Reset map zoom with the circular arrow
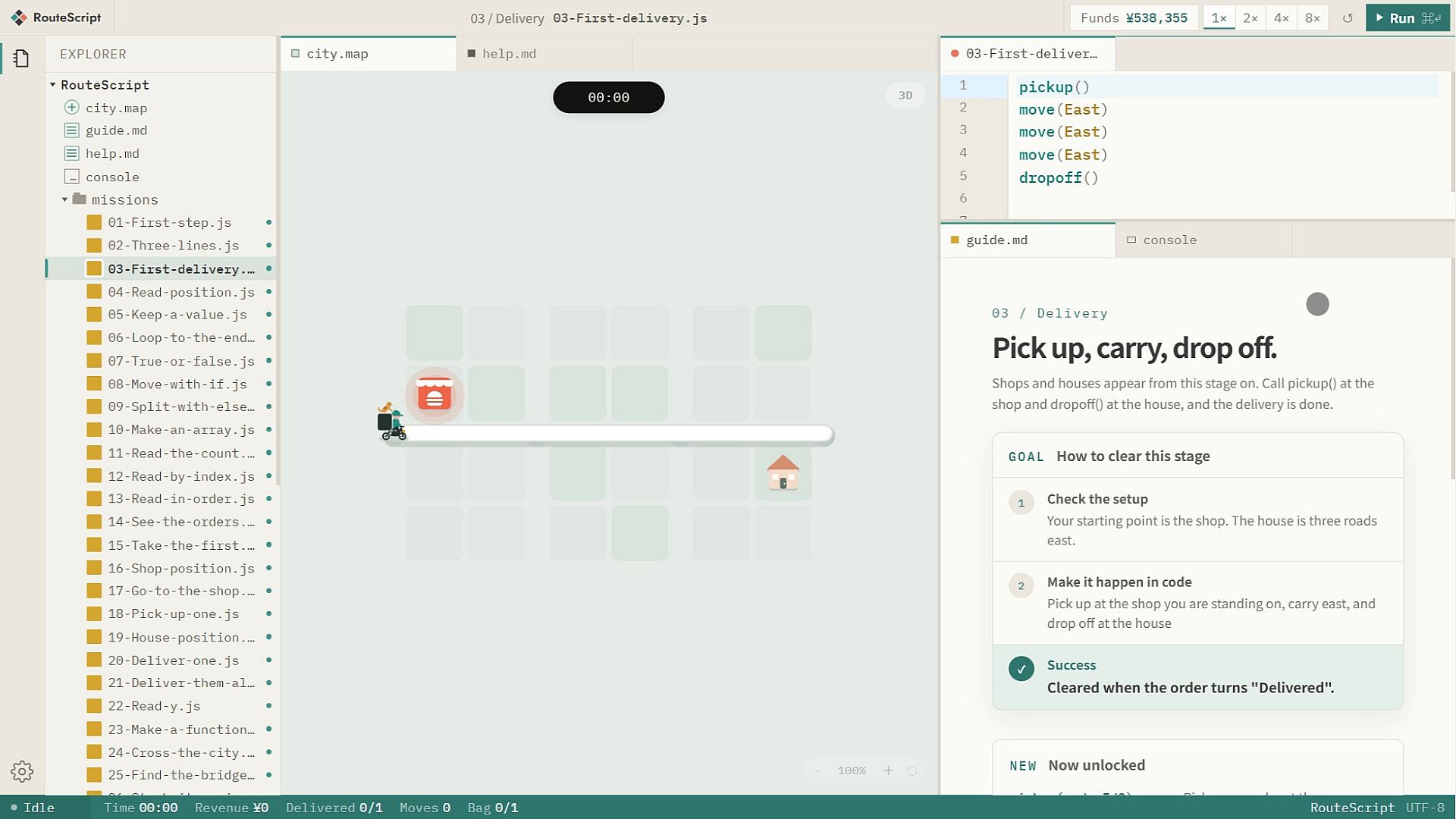Screen dimensions: 1456x819 pos(912,770)
